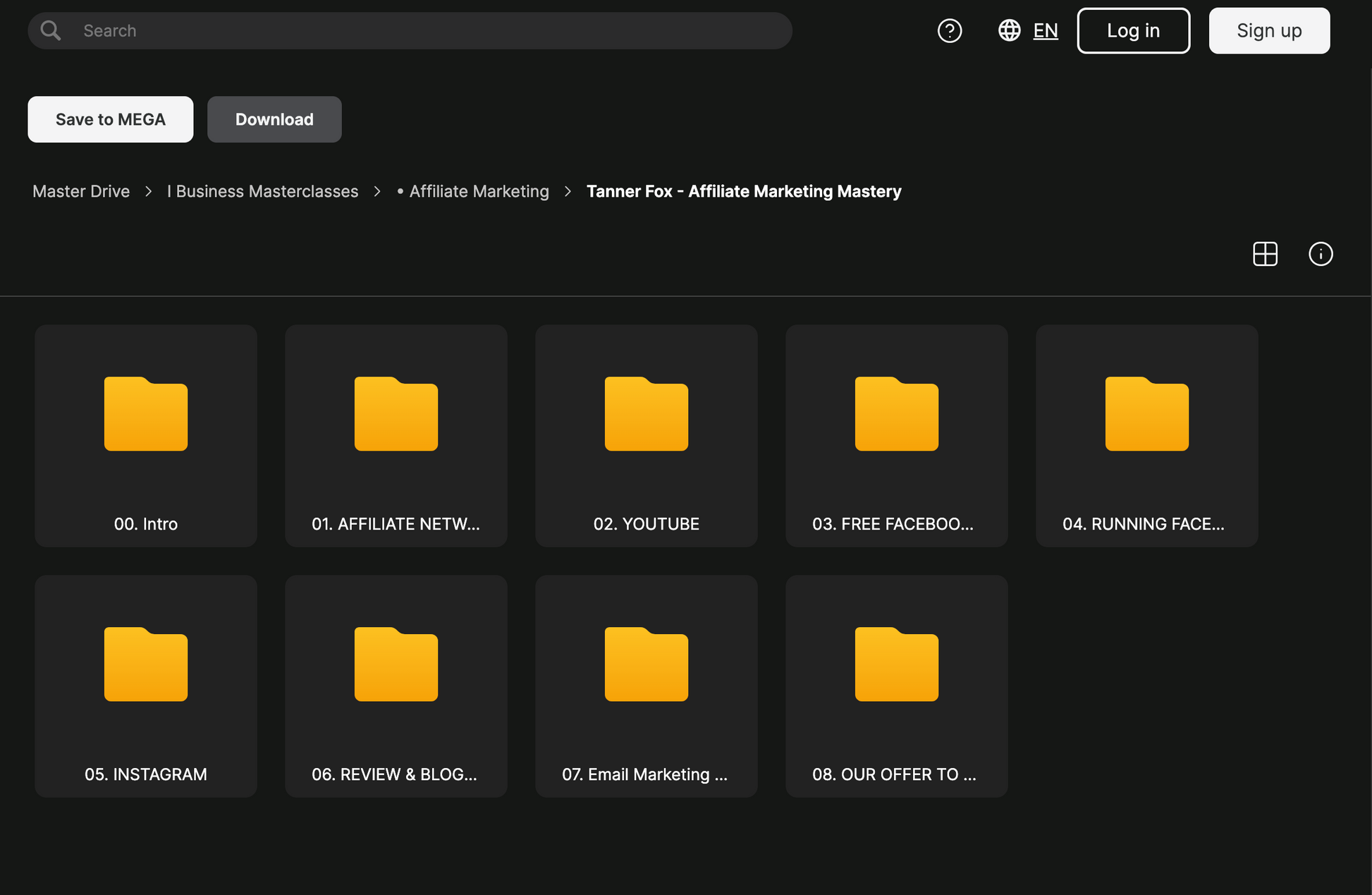1372x895 pixels.
Task: Open the 07. Email Marketing folder icon
Action: [x=647, y=664]
